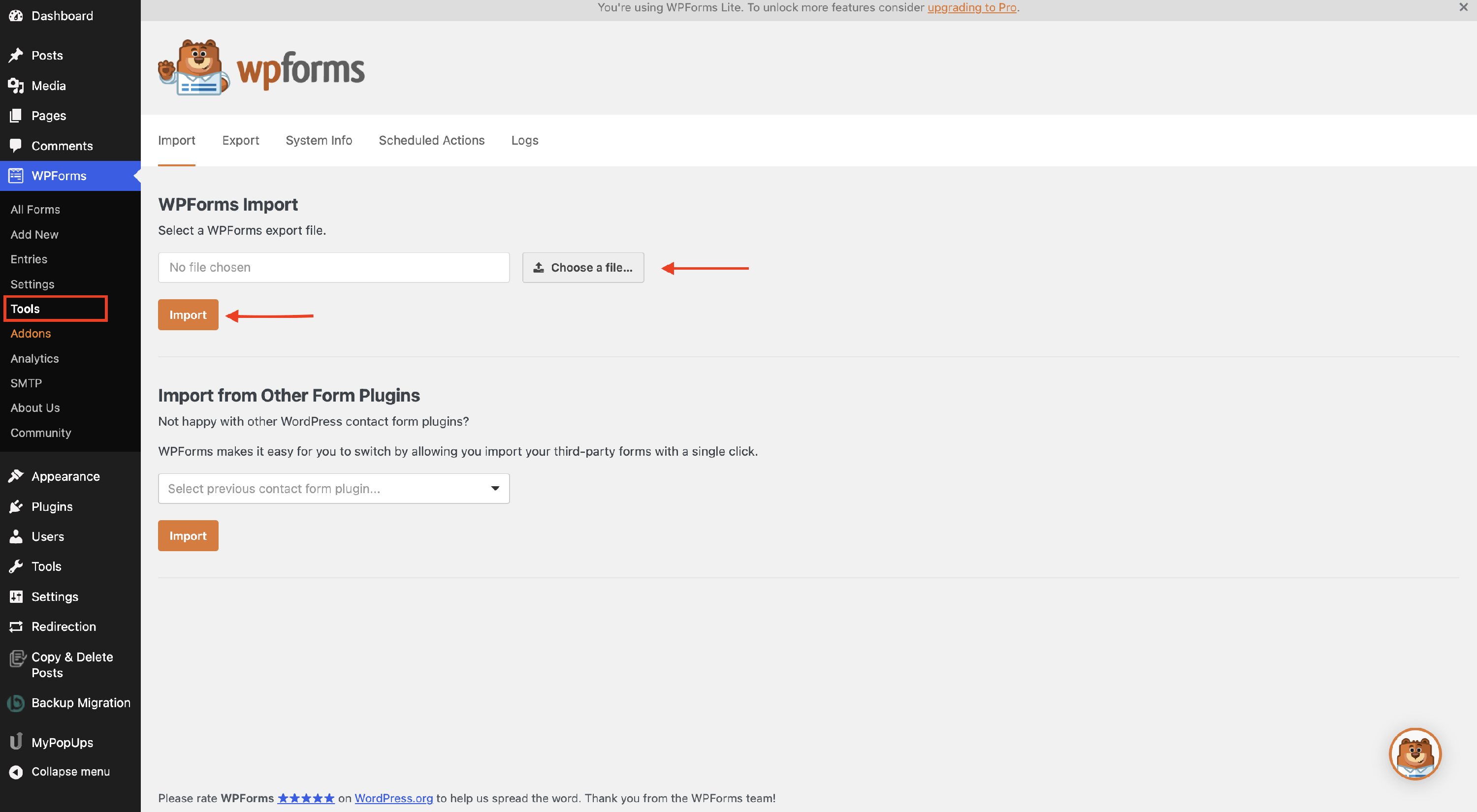Viewport: 1477px width, 812px height.
Task: Click the Appearance paintbrush icon
Action: [x=16, y=476]
